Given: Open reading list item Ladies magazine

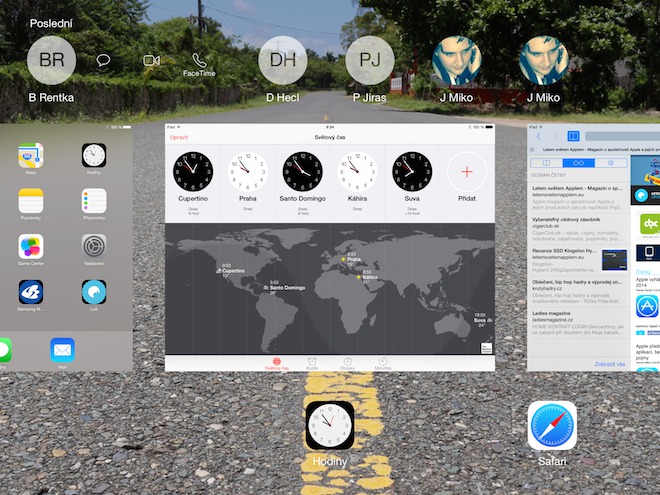Looking at the screenshot, I should (579, 323).
